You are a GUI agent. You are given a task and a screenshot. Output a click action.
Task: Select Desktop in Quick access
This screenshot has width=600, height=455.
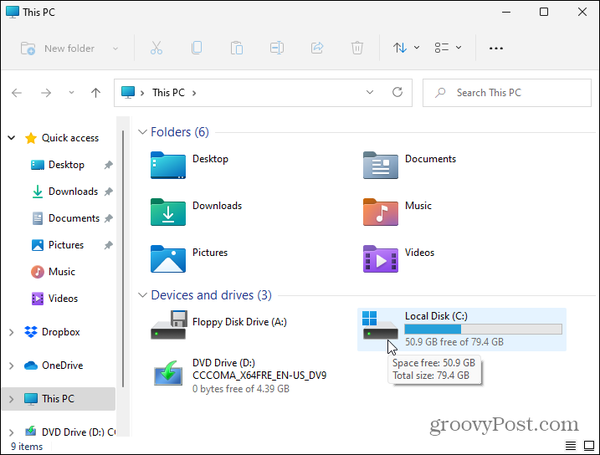tap(66, 165)
